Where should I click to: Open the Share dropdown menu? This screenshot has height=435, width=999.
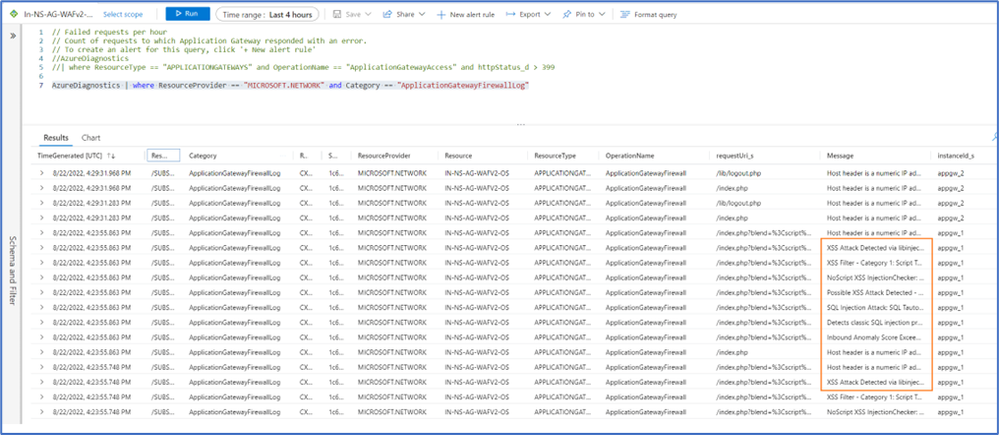pos(405,14)
